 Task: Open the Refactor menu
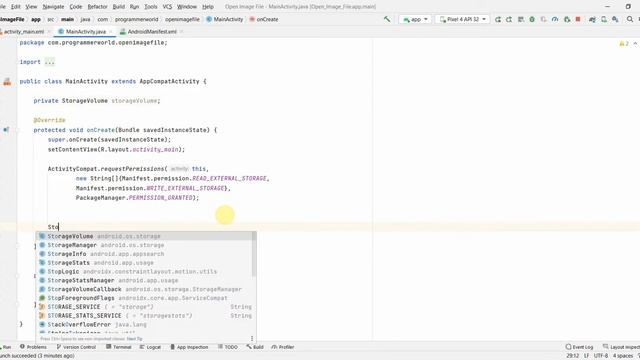[x=98, y=7]
